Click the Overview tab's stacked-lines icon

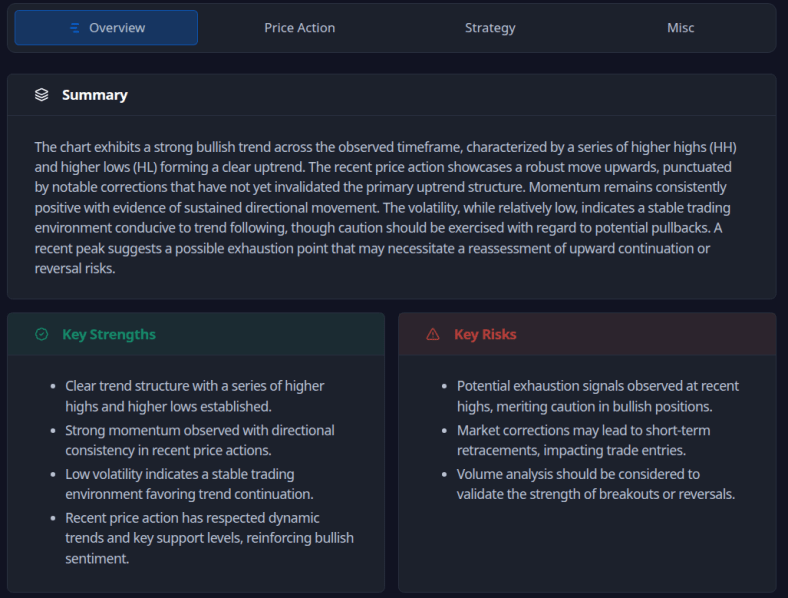[75, 28]
